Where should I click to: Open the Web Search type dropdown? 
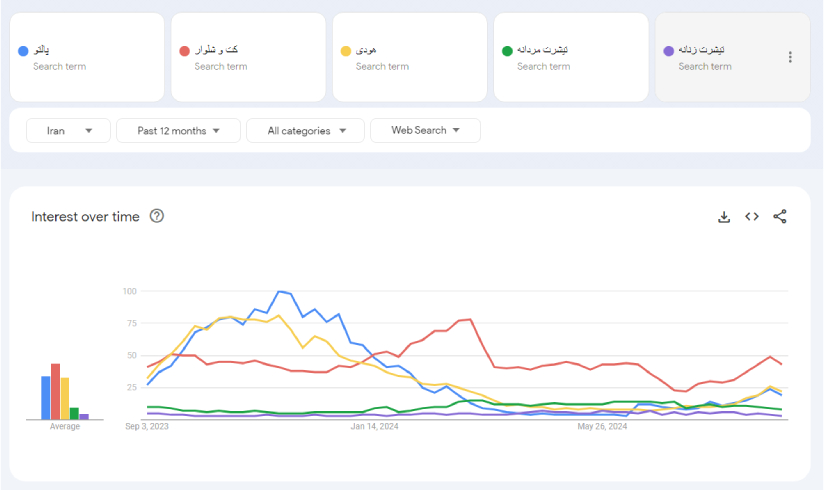coord(425,130)
